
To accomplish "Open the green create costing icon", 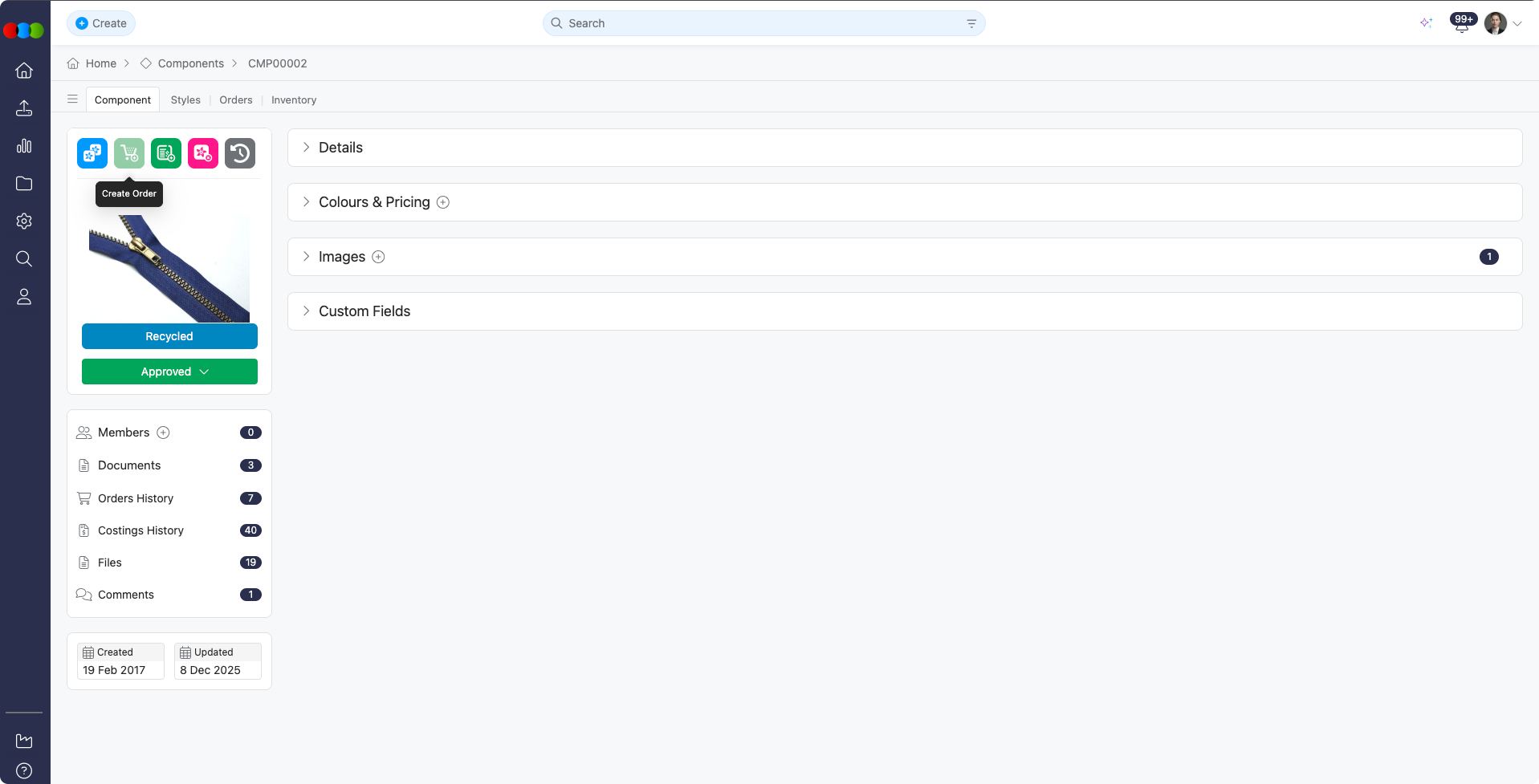I will coord(166,153).
